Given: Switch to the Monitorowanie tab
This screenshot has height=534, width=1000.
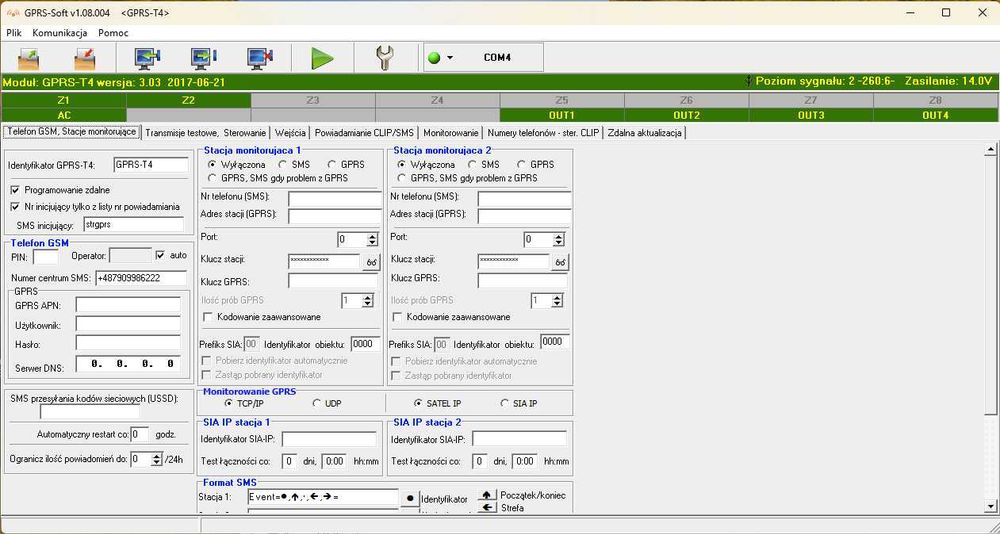Looking at the screenshot, I should [450, 133].
